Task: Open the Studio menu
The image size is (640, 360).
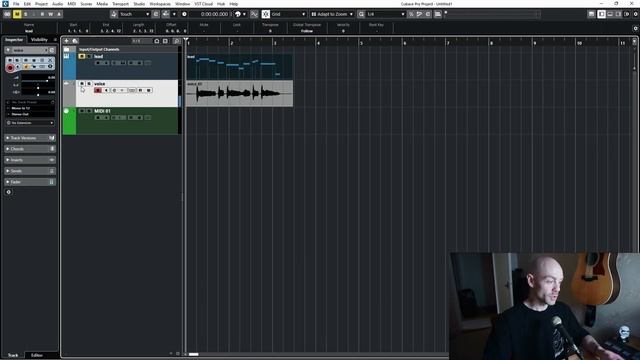Action: [139, 4]
